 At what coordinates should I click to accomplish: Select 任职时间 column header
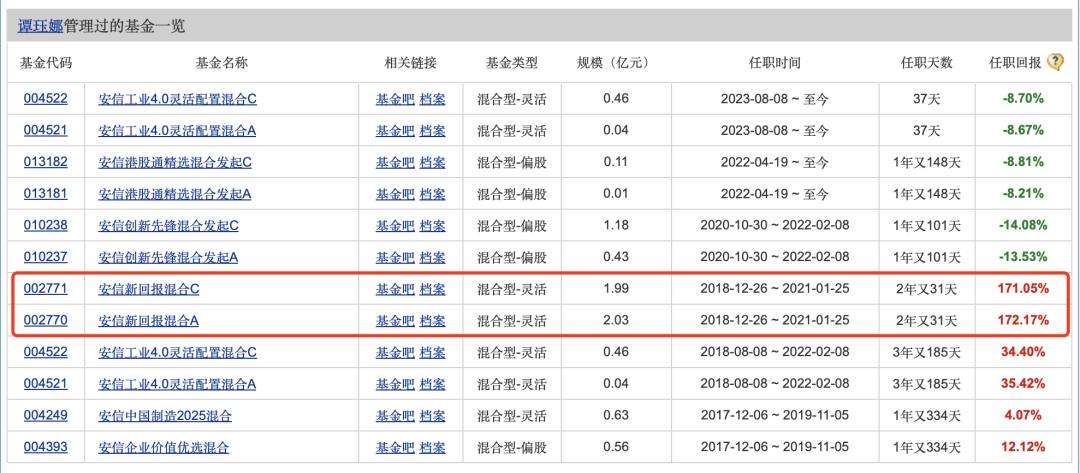[x=775, y=63]
